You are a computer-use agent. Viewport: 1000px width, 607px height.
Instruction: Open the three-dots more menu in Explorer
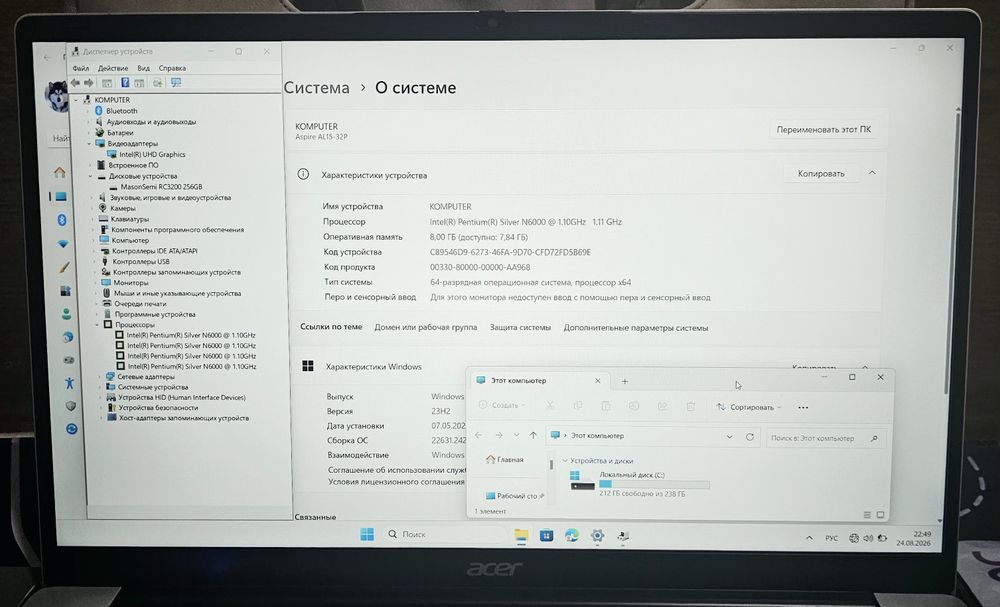click(x=803, y=407)
